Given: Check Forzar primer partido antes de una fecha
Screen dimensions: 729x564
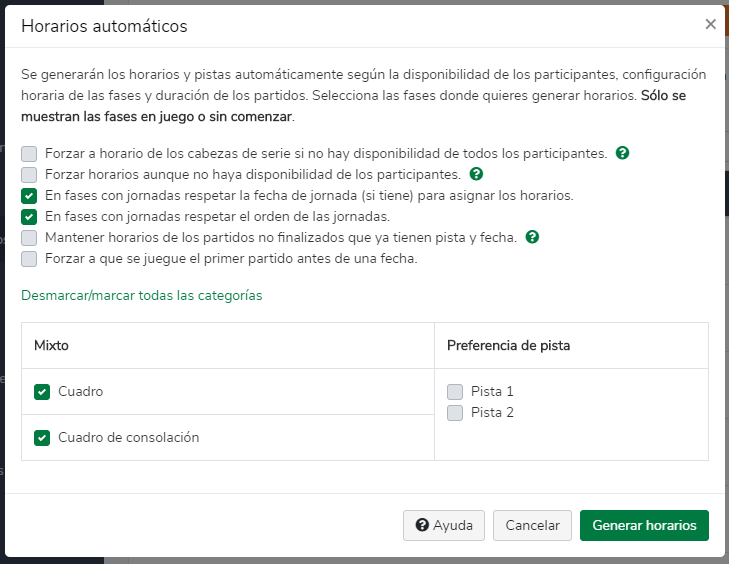Looking at the screenshot, I should point(29,259).
